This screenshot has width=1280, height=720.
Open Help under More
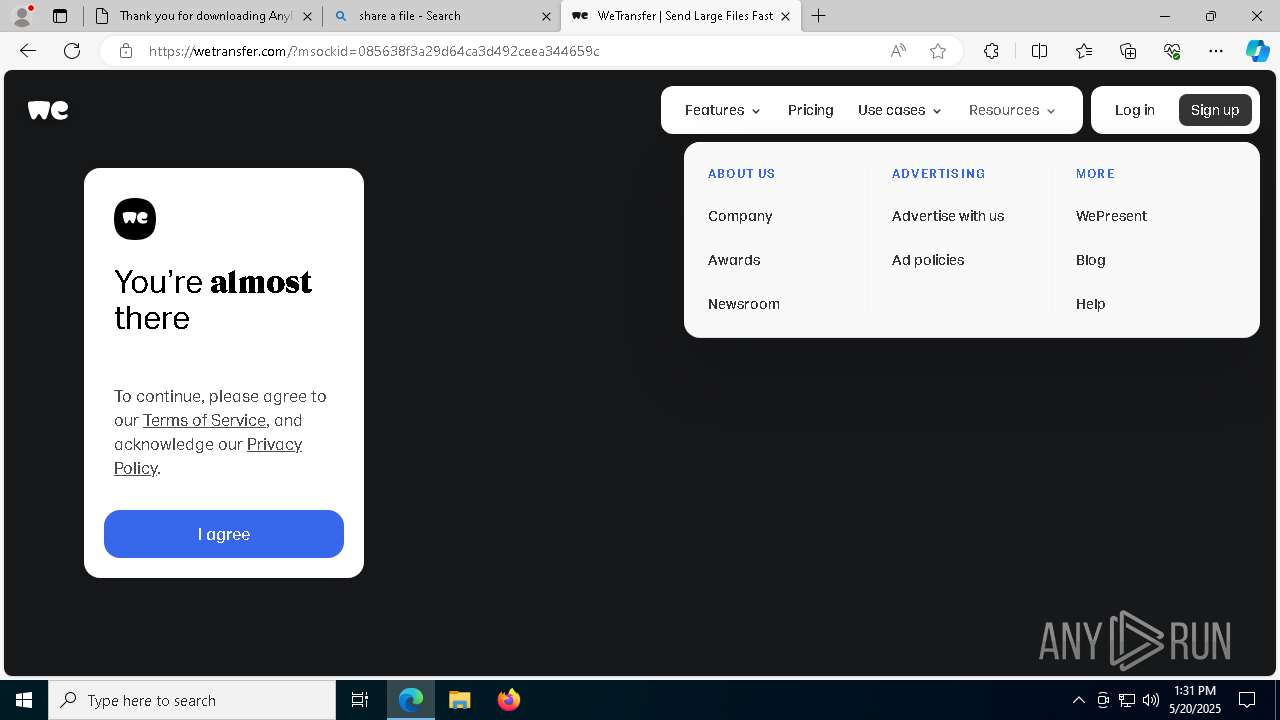[x=1091, y=304]
